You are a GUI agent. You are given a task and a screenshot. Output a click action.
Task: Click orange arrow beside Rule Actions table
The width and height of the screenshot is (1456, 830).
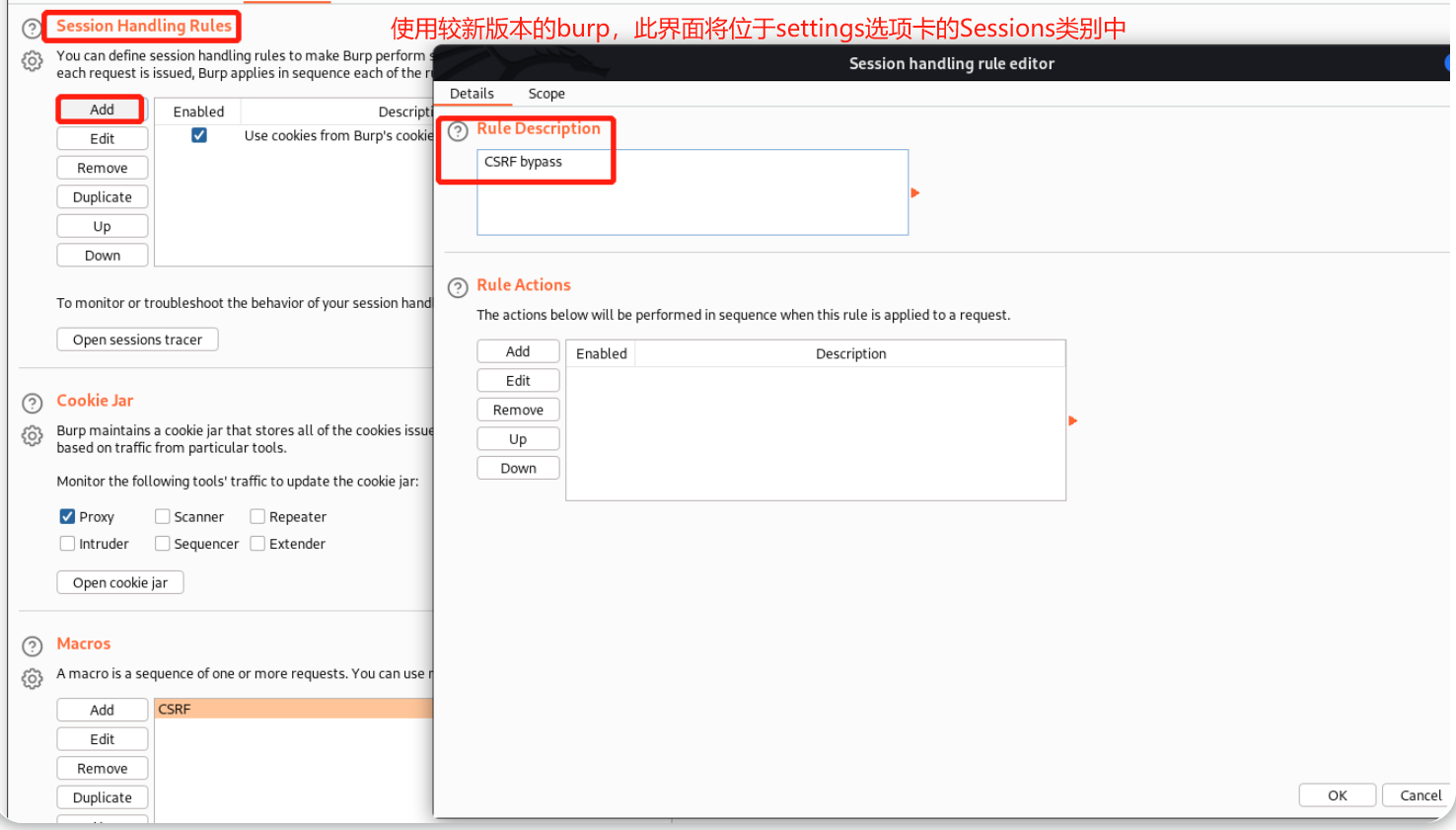(1073, 420)
